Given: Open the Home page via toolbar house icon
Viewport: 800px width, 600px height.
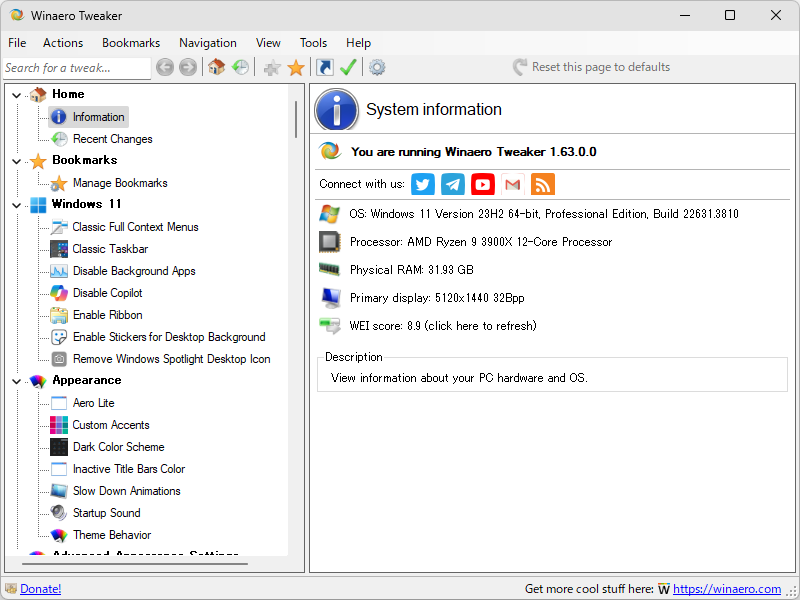Looking at the screenshot, I should tap(215, 67).
